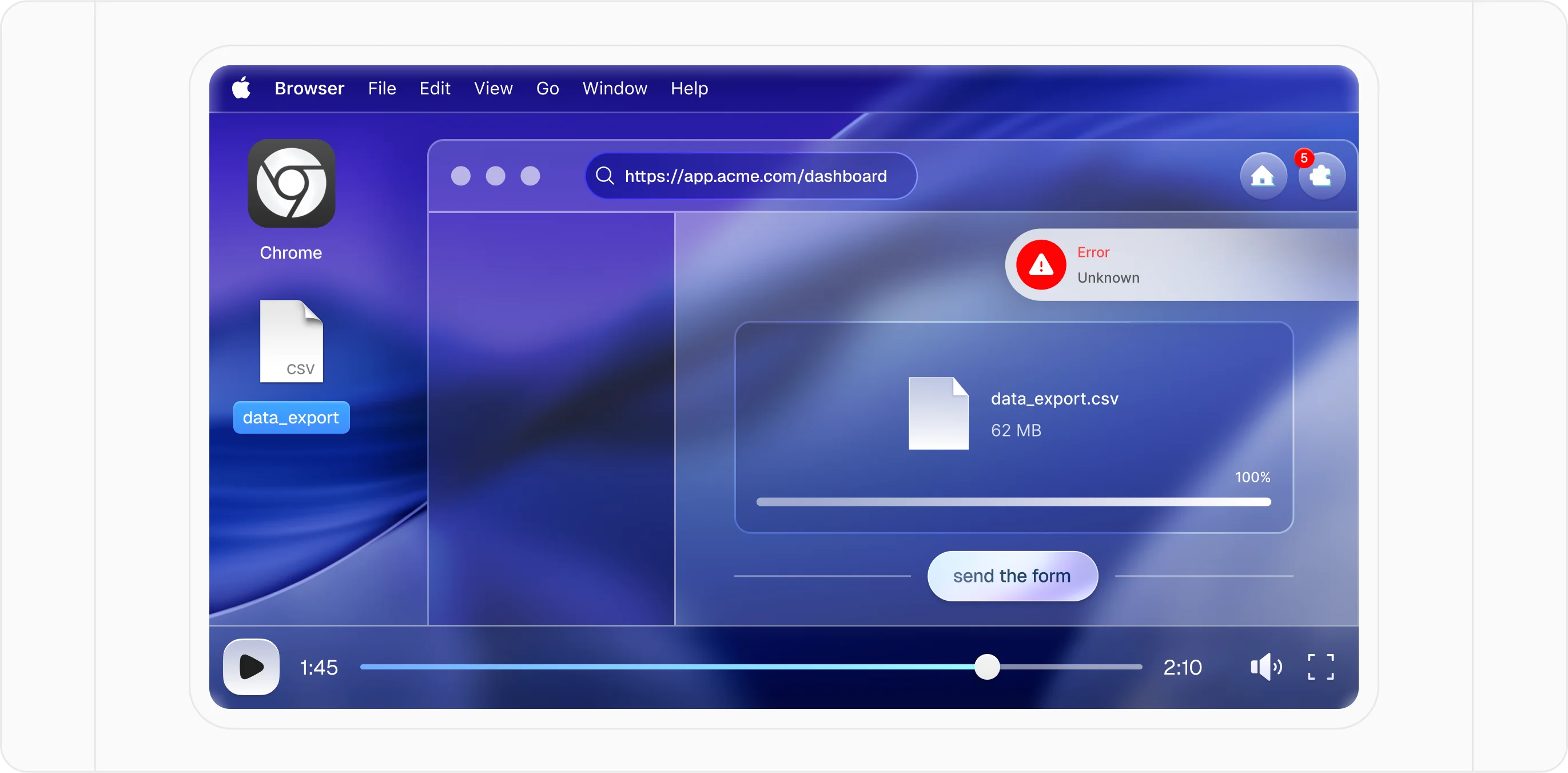This screenshot has height=773, width=1568.
Task: Open the View menu
Action: pyautogui.click(x=493, y=88)
